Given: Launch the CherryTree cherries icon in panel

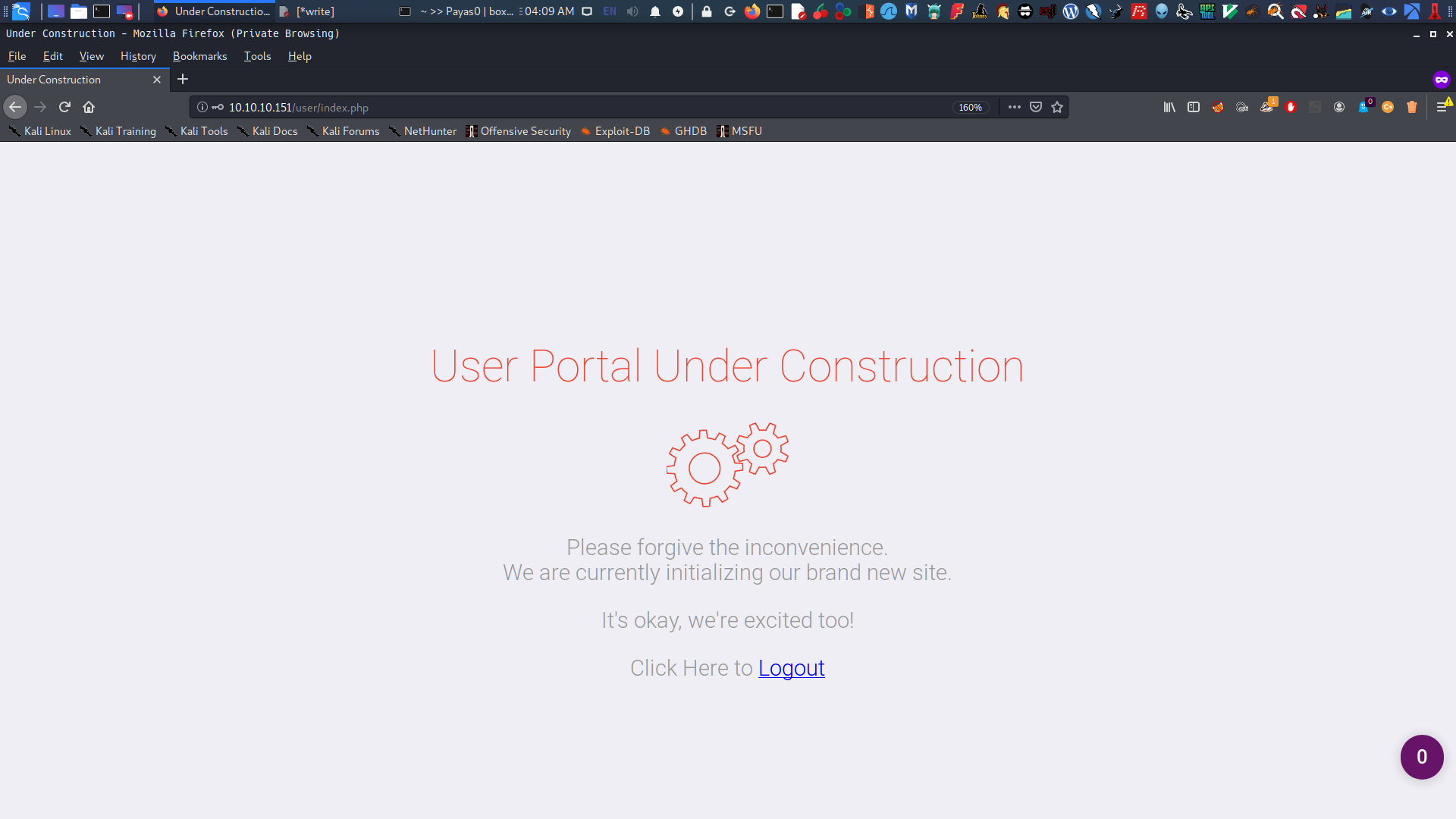Looking at the screenshot, I should point(821,11).
